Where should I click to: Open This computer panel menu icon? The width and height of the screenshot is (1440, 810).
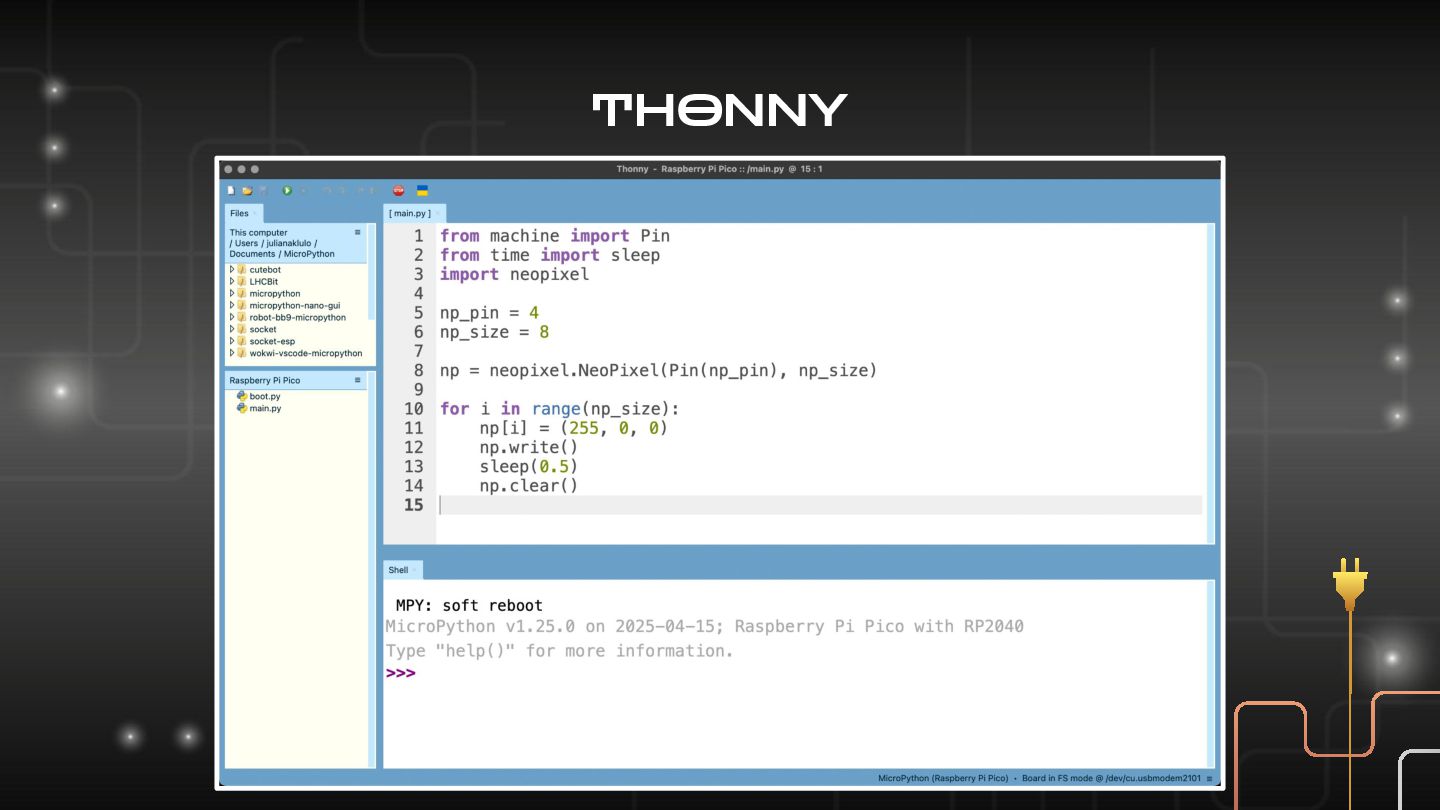(357, 232)
